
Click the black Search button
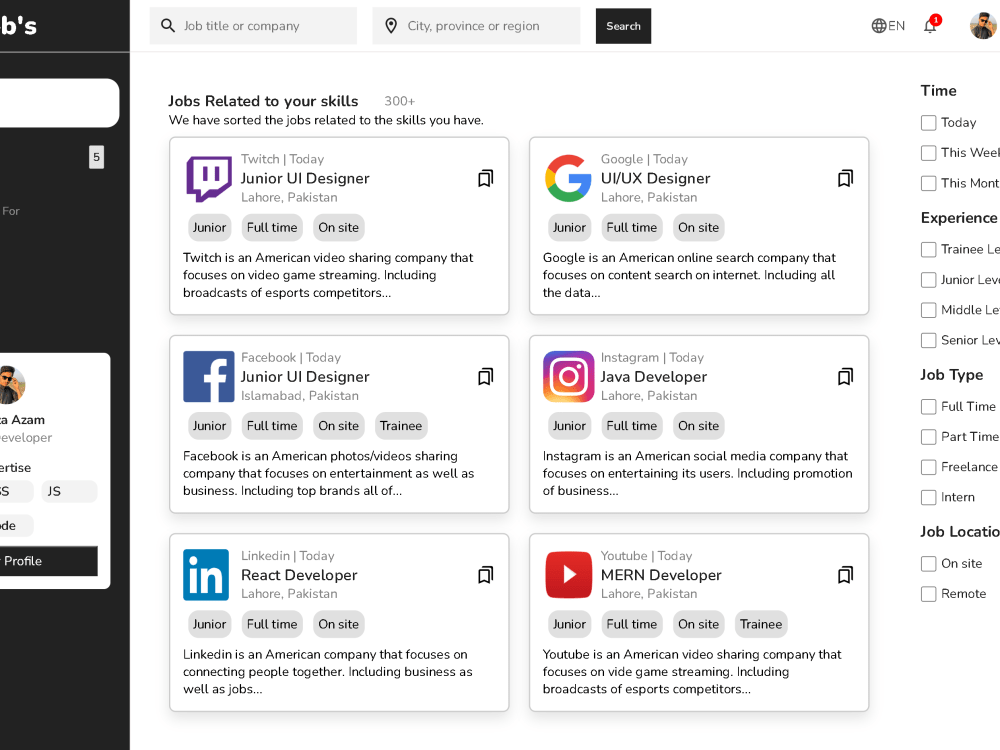click(x=623, y=26)
